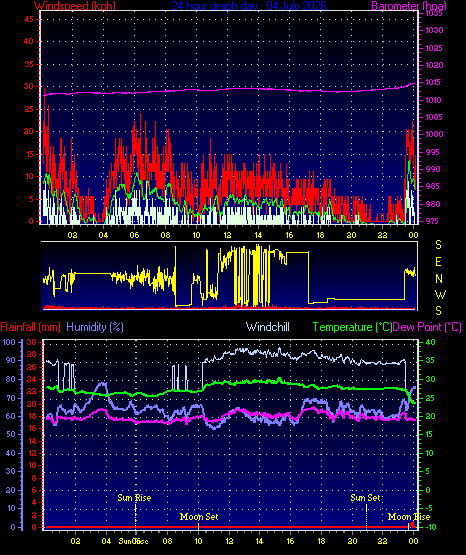Click the Rainfall (mm) legend label
Viewport: 466px width, 555px height.
(x=30, y=327)
